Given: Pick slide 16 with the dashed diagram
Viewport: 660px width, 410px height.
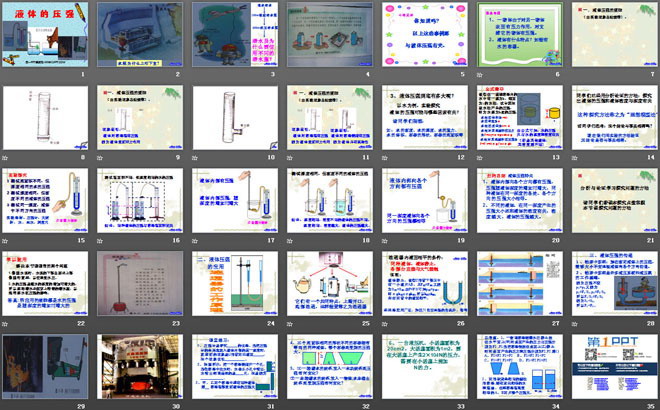Looking at the screenshot, I should (x=141, y=200).
